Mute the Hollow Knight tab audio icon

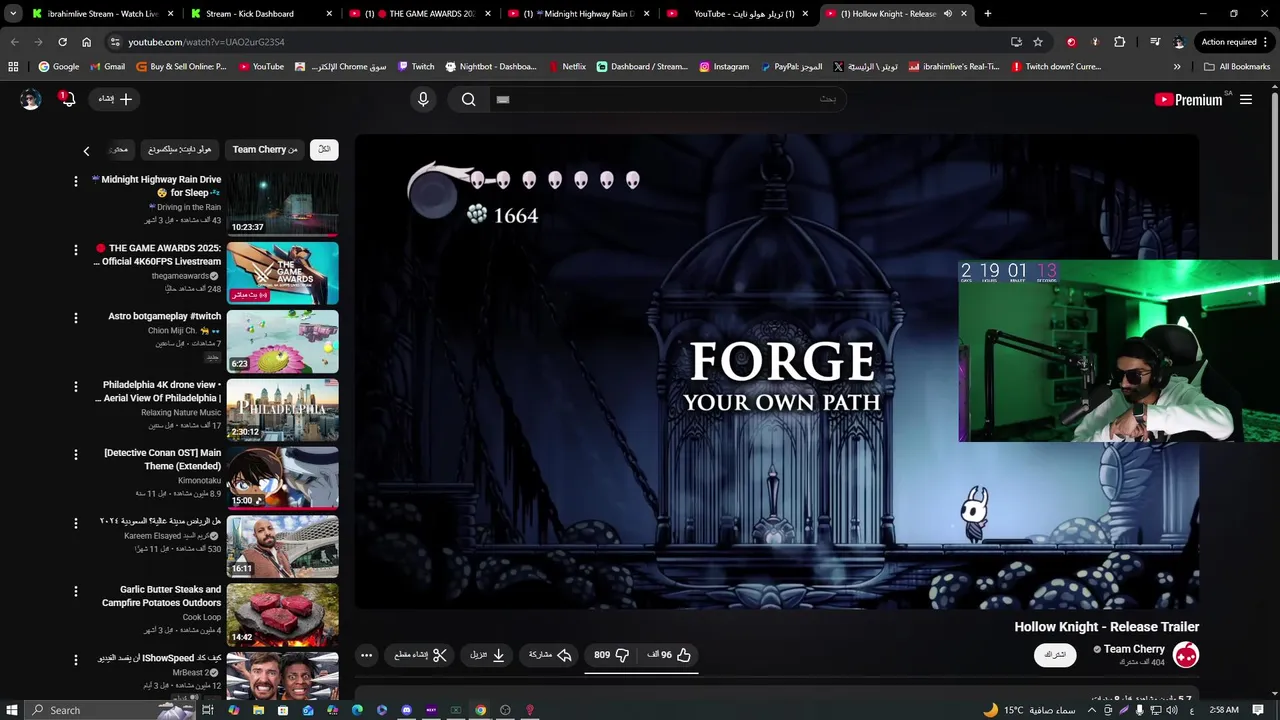947,14
